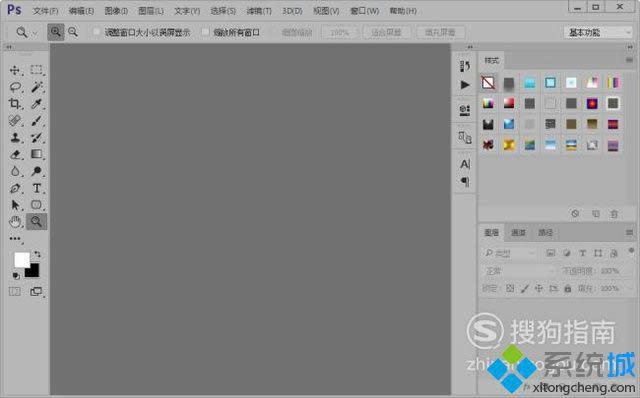Toggle lock position
The width and height of the screenshot is (640, 398).
pyautogui.click(x=539, y=288)
